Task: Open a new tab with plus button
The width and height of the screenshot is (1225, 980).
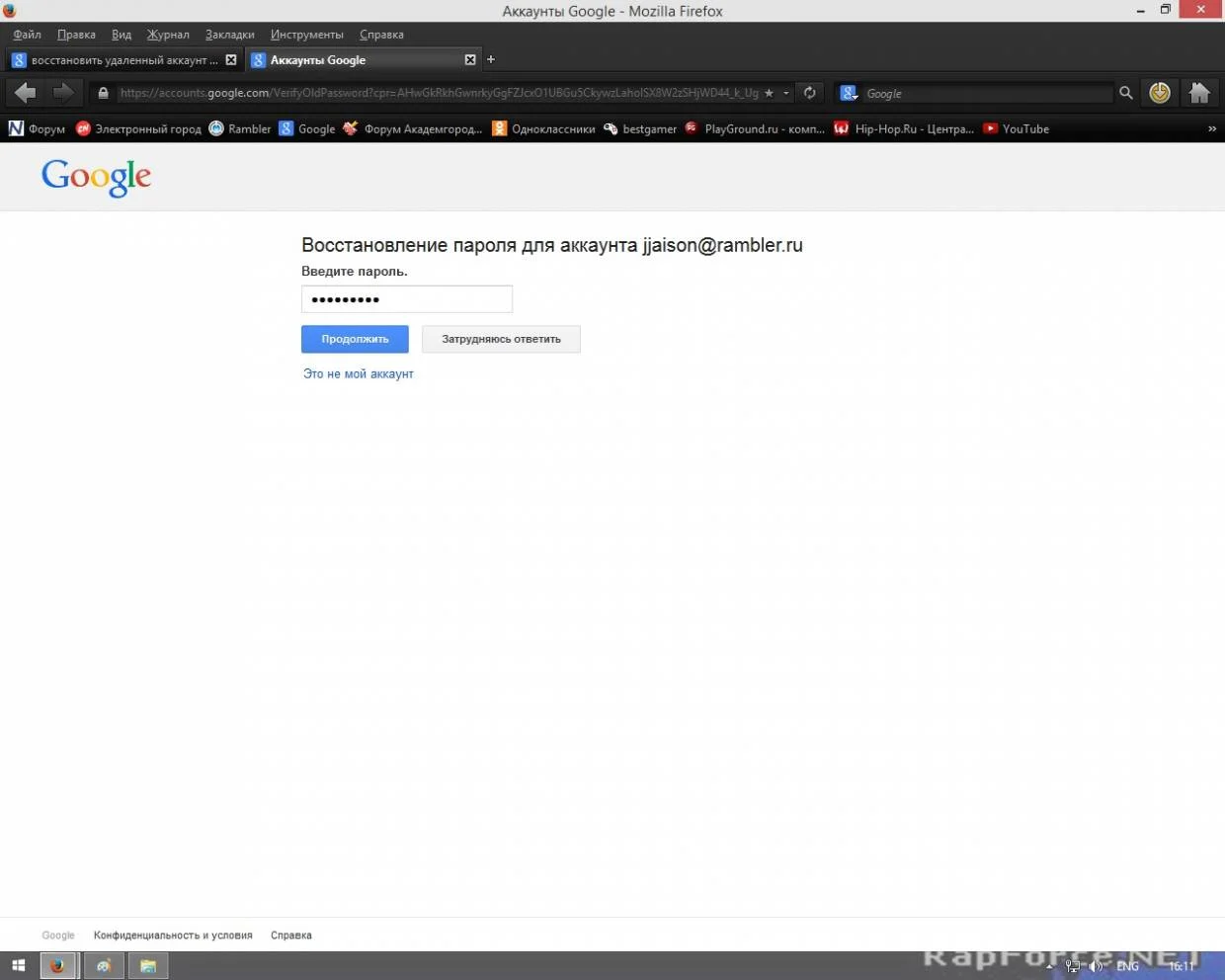Action: click(491, 59)
